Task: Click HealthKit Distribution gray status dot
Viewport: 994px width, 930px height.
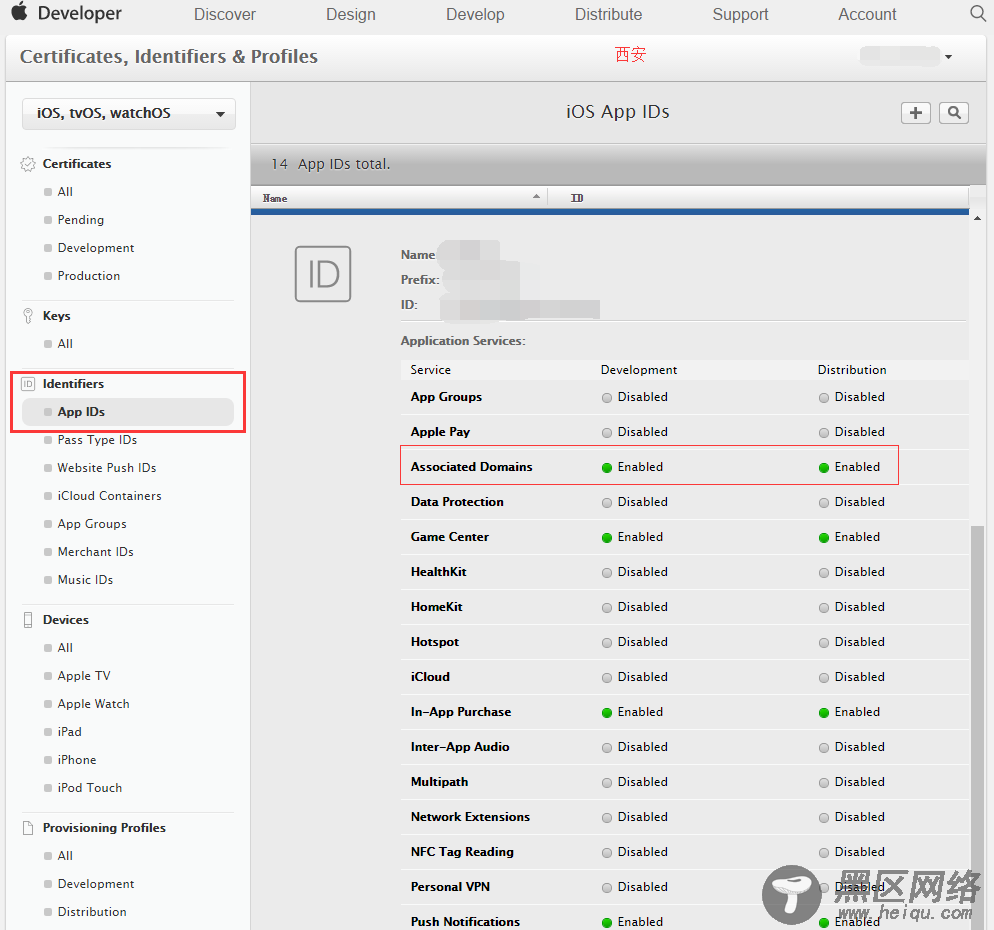Action: point(823,572)
